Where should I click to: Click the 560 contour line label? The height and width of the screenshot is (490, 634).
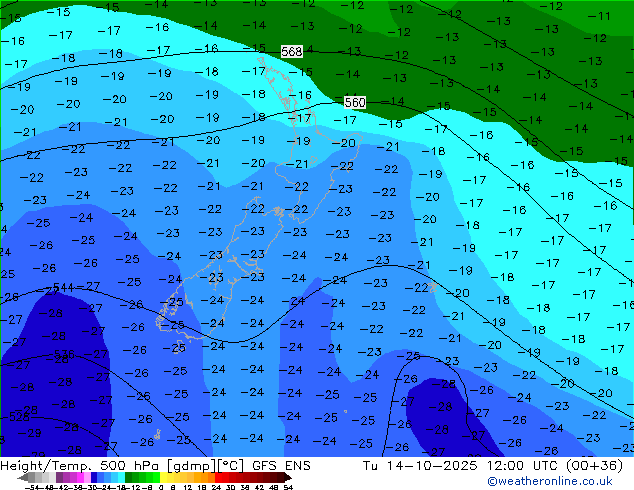click(354, 103)
